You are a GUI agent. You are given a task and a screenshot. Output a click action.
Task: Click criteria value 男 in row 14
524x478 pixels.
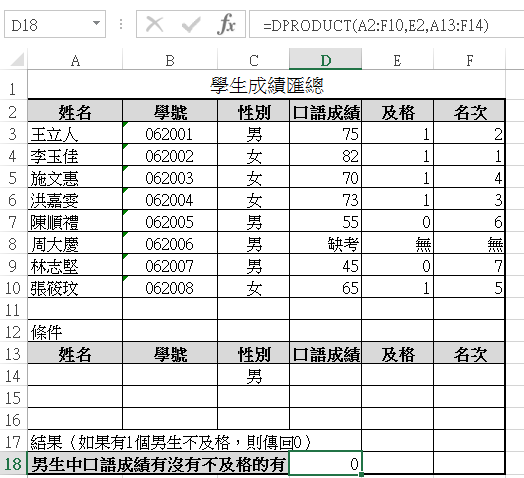254,376
